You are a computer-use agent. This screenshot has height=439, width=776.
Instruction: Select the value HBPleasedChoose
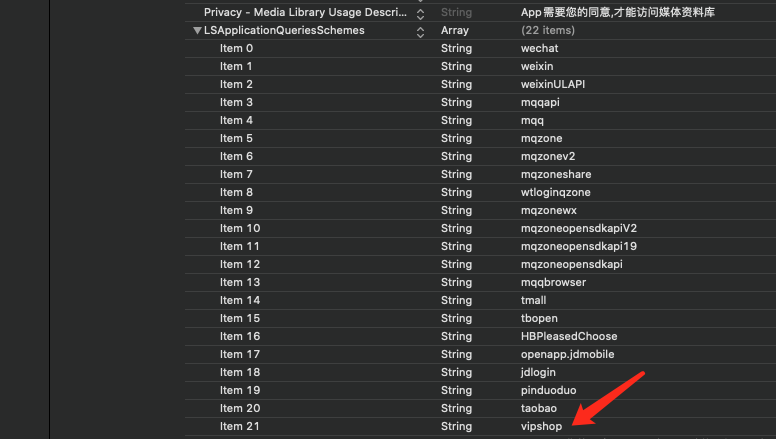pos(569,337)
